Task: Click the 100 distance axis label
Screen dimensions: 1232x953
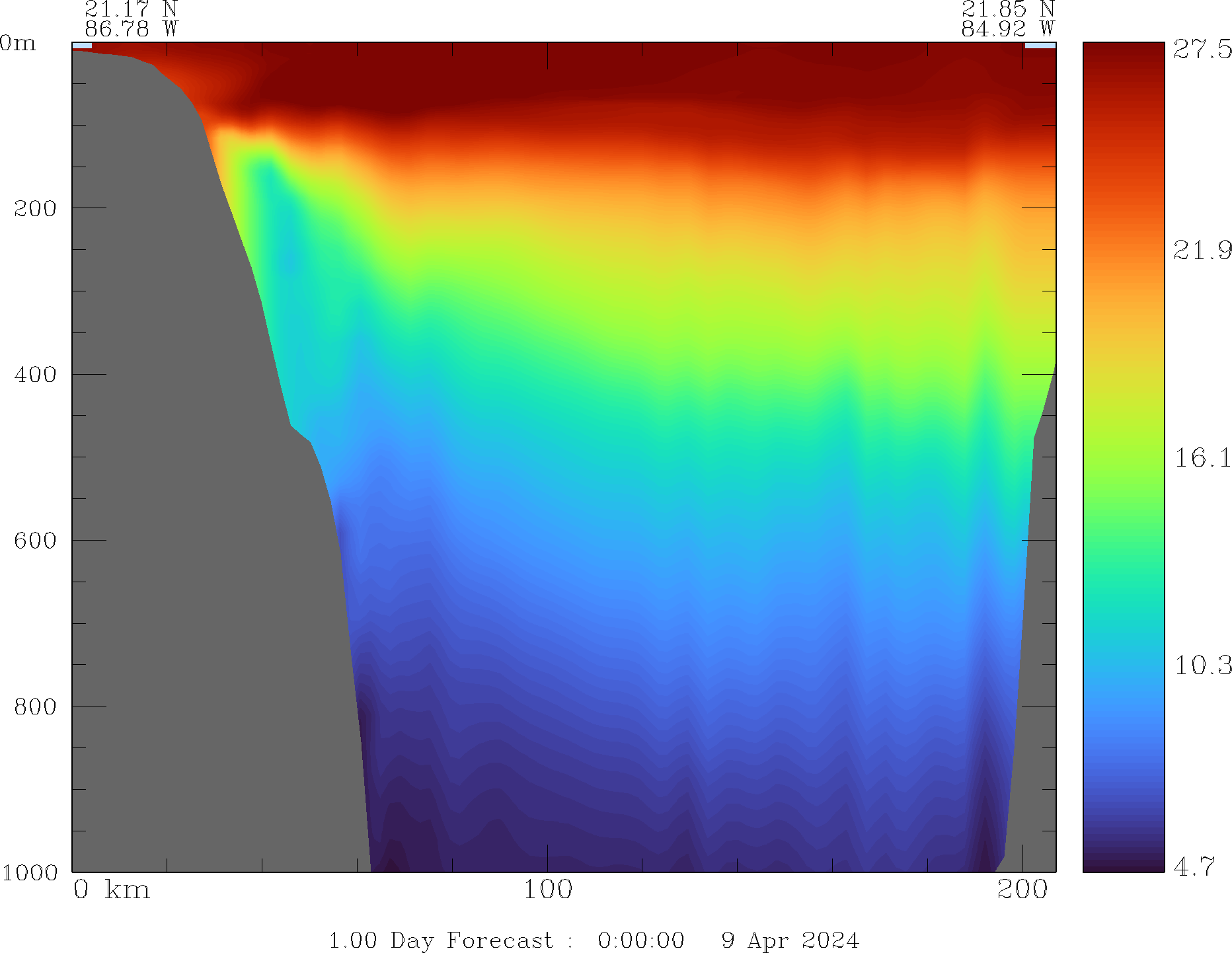Action: click(547, 890)
